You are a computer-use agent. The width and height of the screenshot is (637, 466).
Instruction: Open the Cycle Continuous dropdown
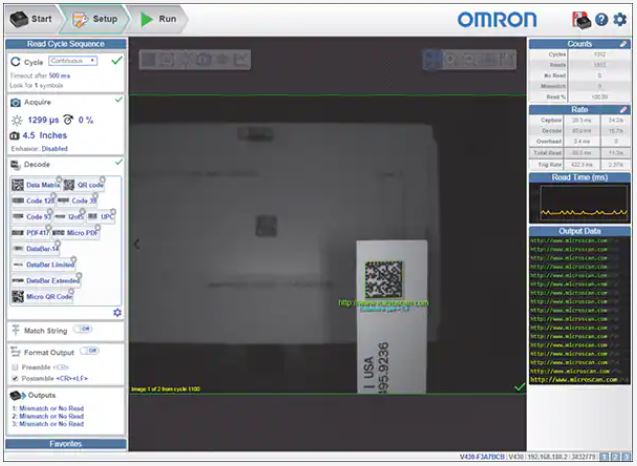(x=71, y=61)
